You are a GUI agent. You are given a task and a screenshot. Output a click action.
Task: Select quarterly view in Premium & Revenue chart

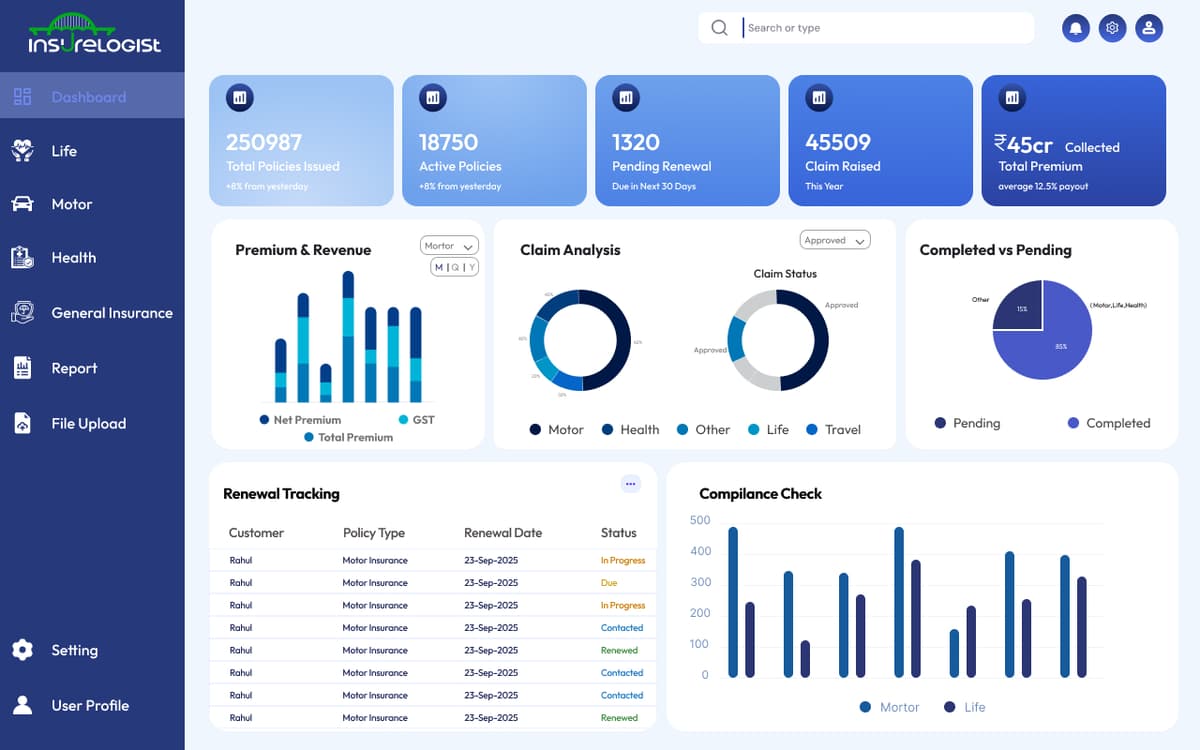pos(455,267)
